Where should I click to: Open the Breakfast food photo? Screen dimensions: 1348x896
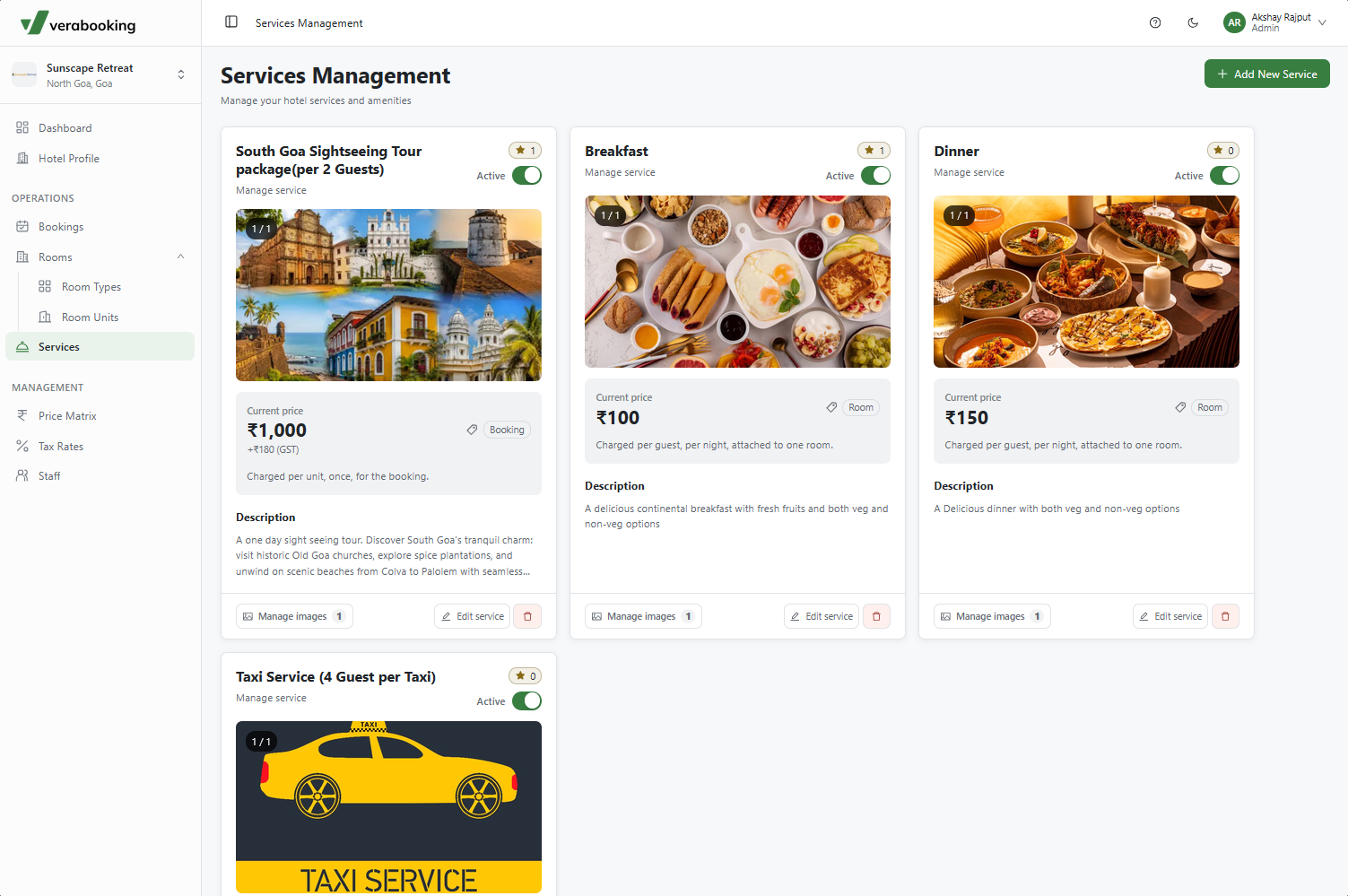click(737, 282)
